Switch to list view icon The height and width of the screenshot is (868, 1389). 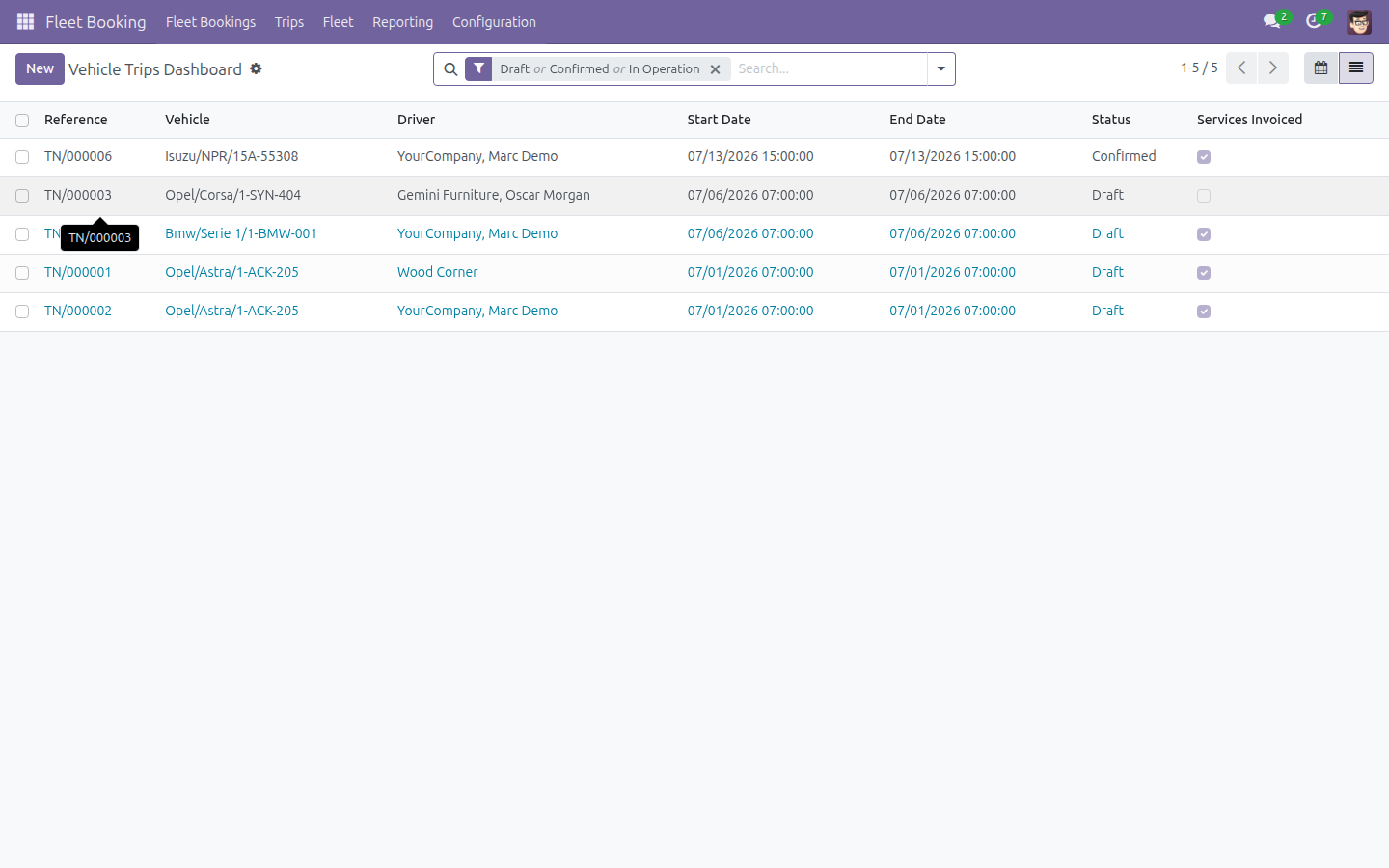[1356, 68]
